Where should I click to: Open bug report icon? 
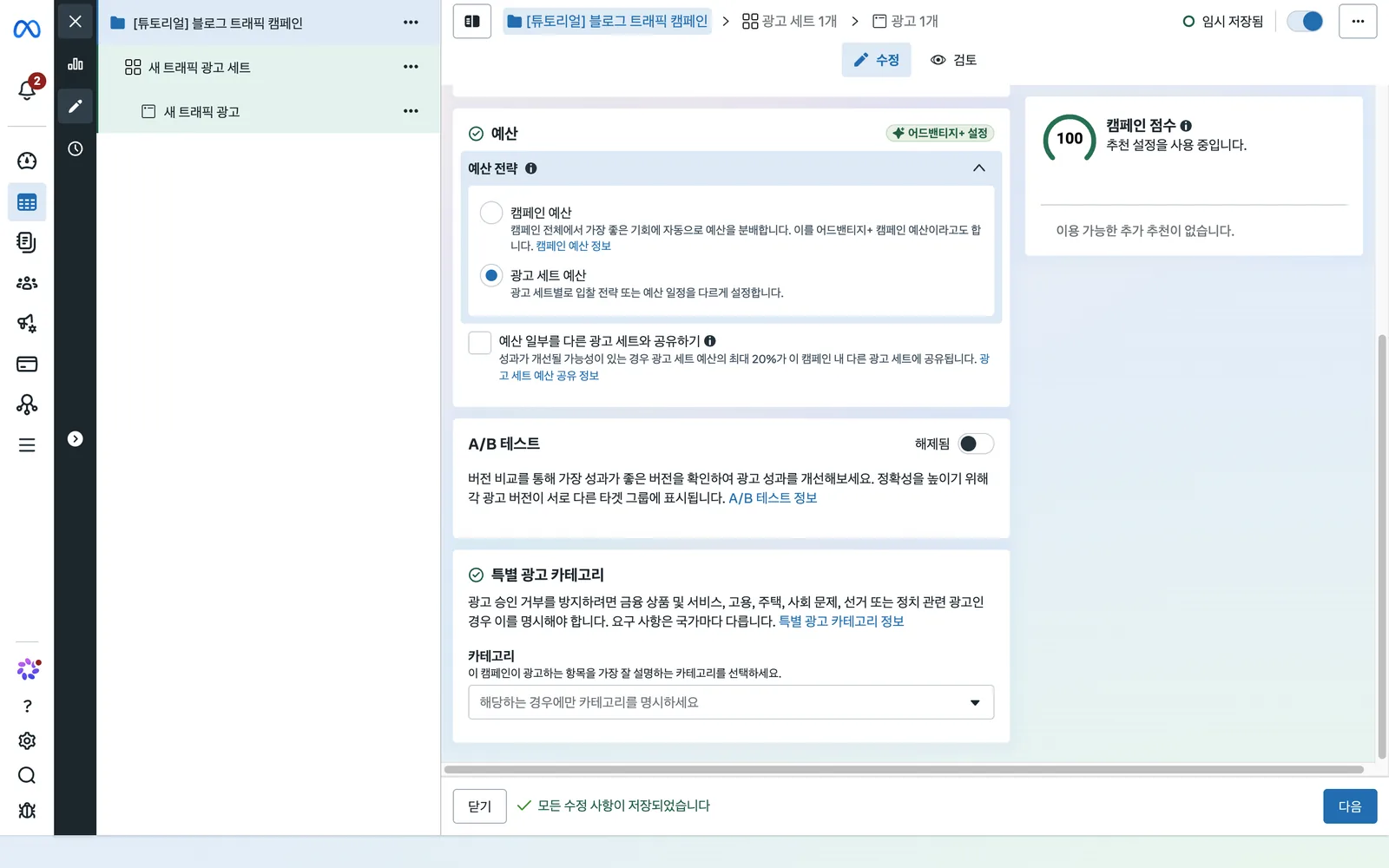click(27, 810)
